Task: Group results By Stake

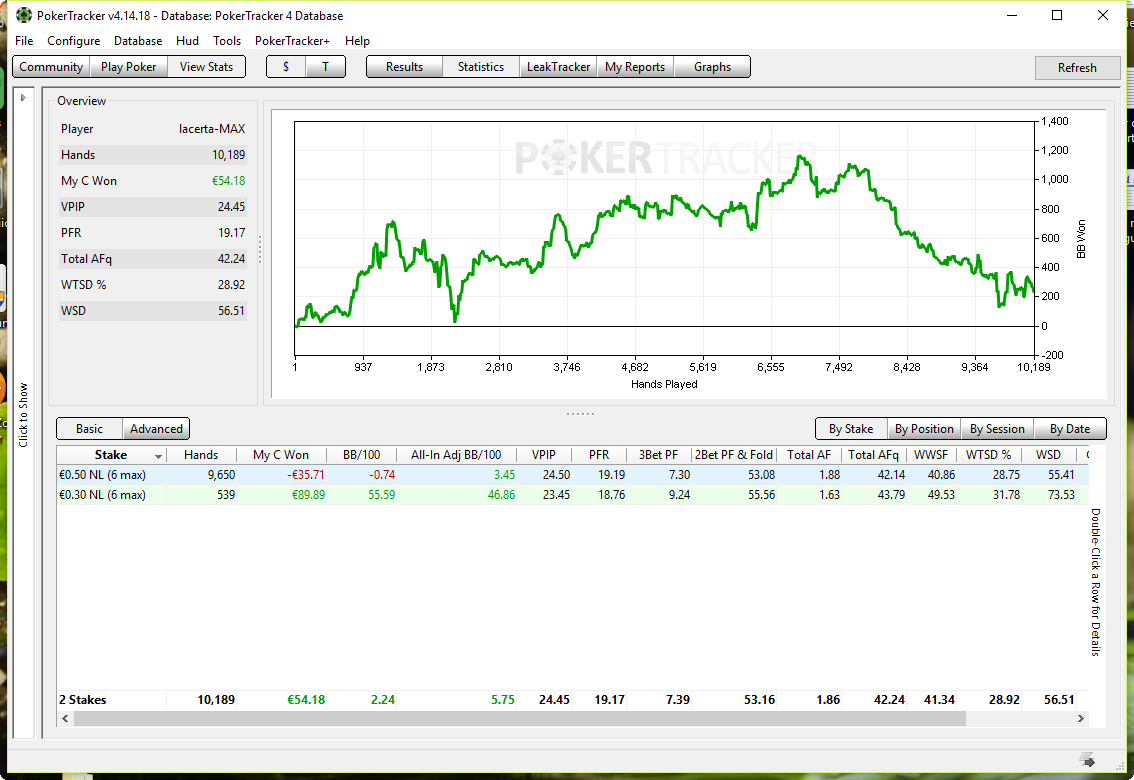Action: point(851,429)
